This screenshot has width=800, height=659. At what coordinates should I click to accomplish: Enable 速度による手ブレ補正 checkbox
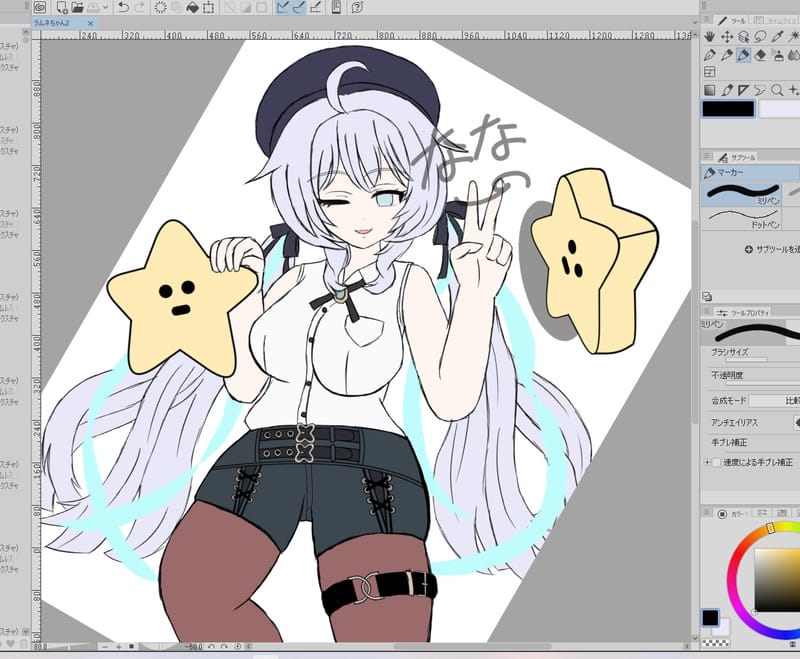717,463
